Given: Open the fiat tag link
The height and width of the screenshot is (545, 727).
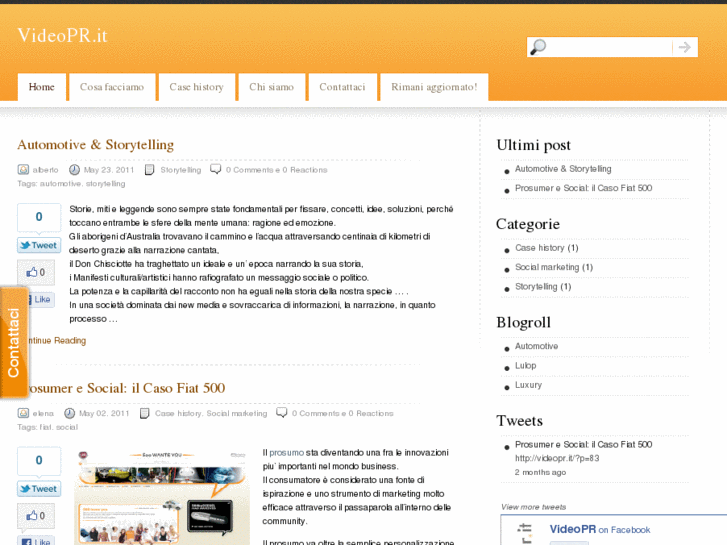Looking at the screenshot, I should (x=45, y=427).
